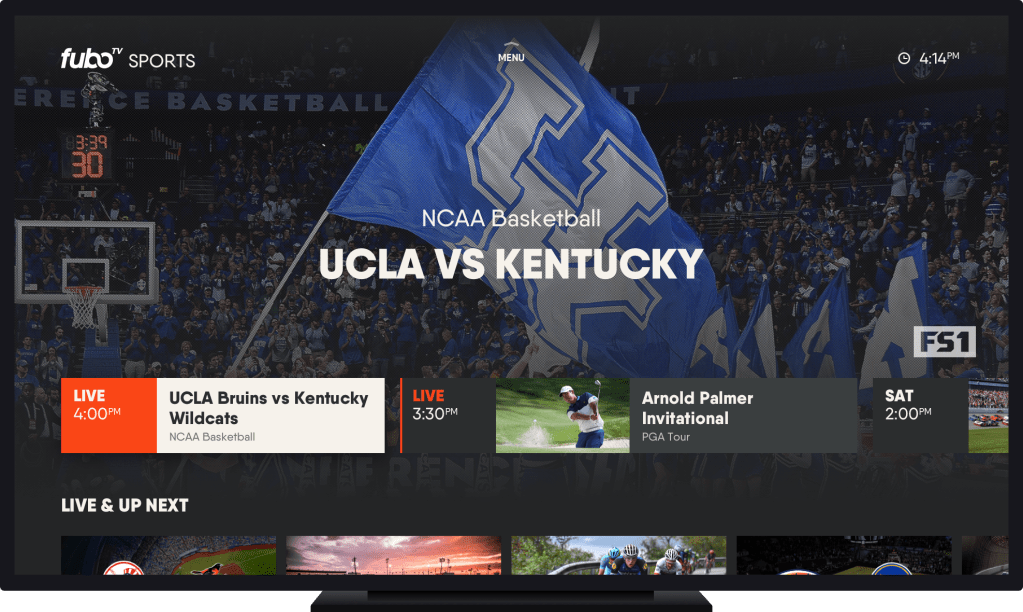Click the golfer thumbnail for the PGA Tour
This screenshot has height=612, width=1023.
(562, 415)
